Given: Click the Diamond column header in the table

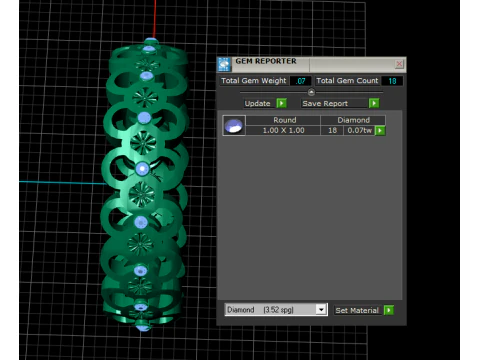Looking at the screenshot, I should pos(353,120).
